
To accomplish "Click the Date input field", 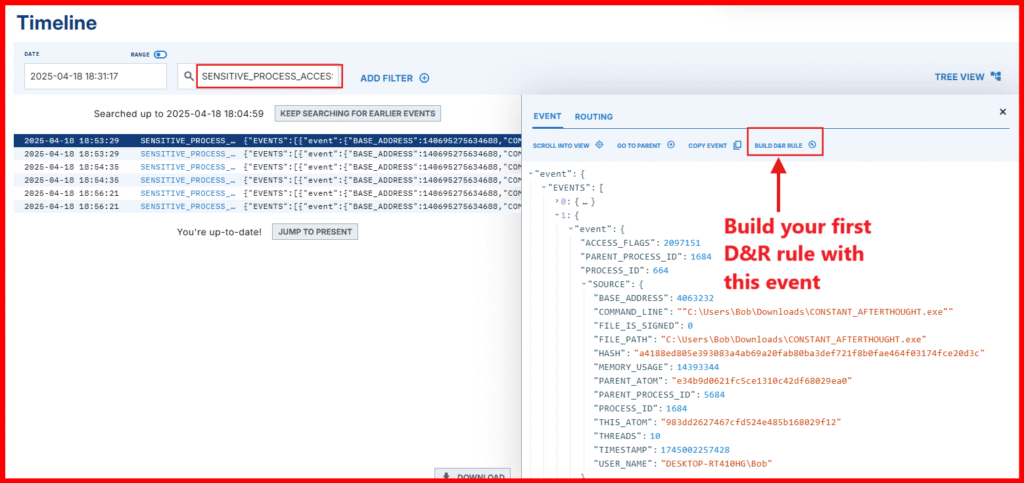I will pos(95,76).
